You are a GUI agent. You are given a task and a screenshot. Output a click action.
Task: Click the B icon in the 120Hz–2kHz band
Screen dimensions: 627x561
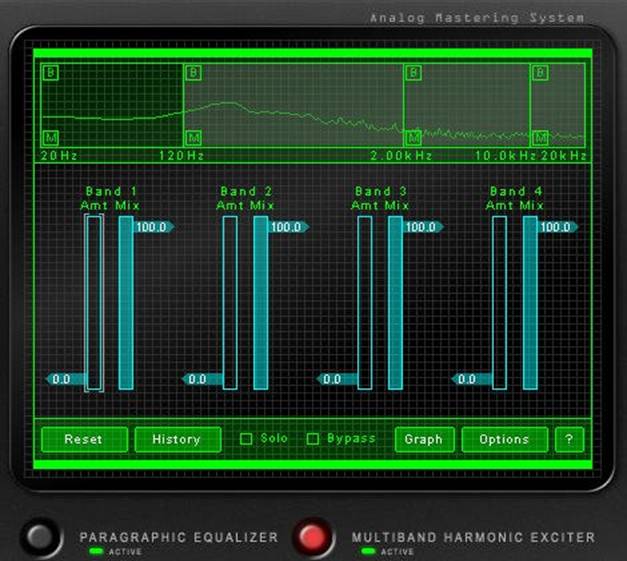[x=193, y=73]
